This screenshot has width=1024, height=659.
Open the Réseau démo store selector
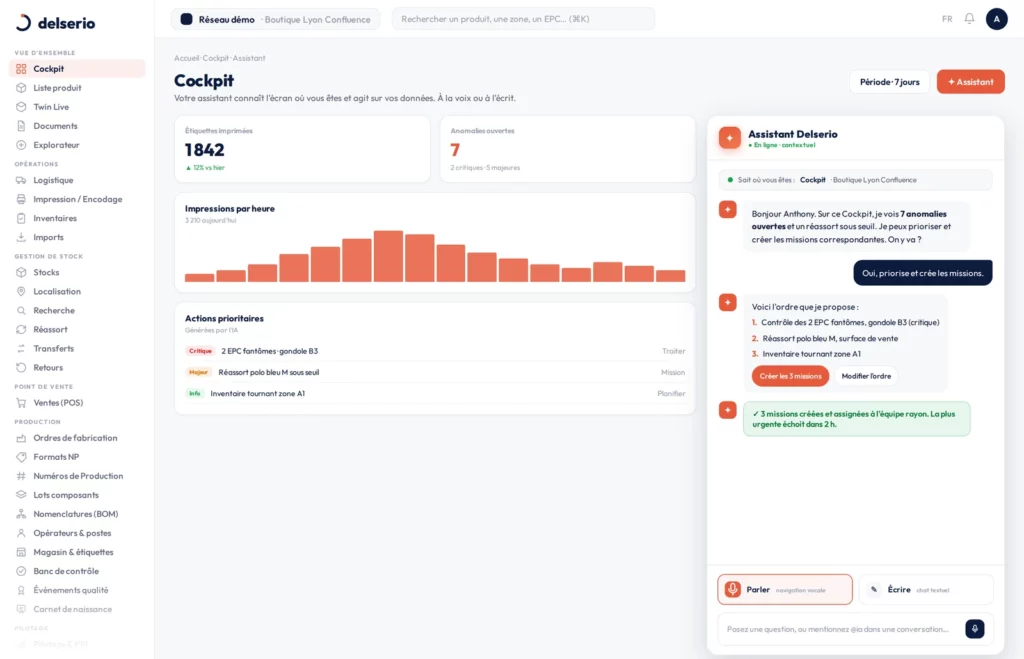point(275,20)
